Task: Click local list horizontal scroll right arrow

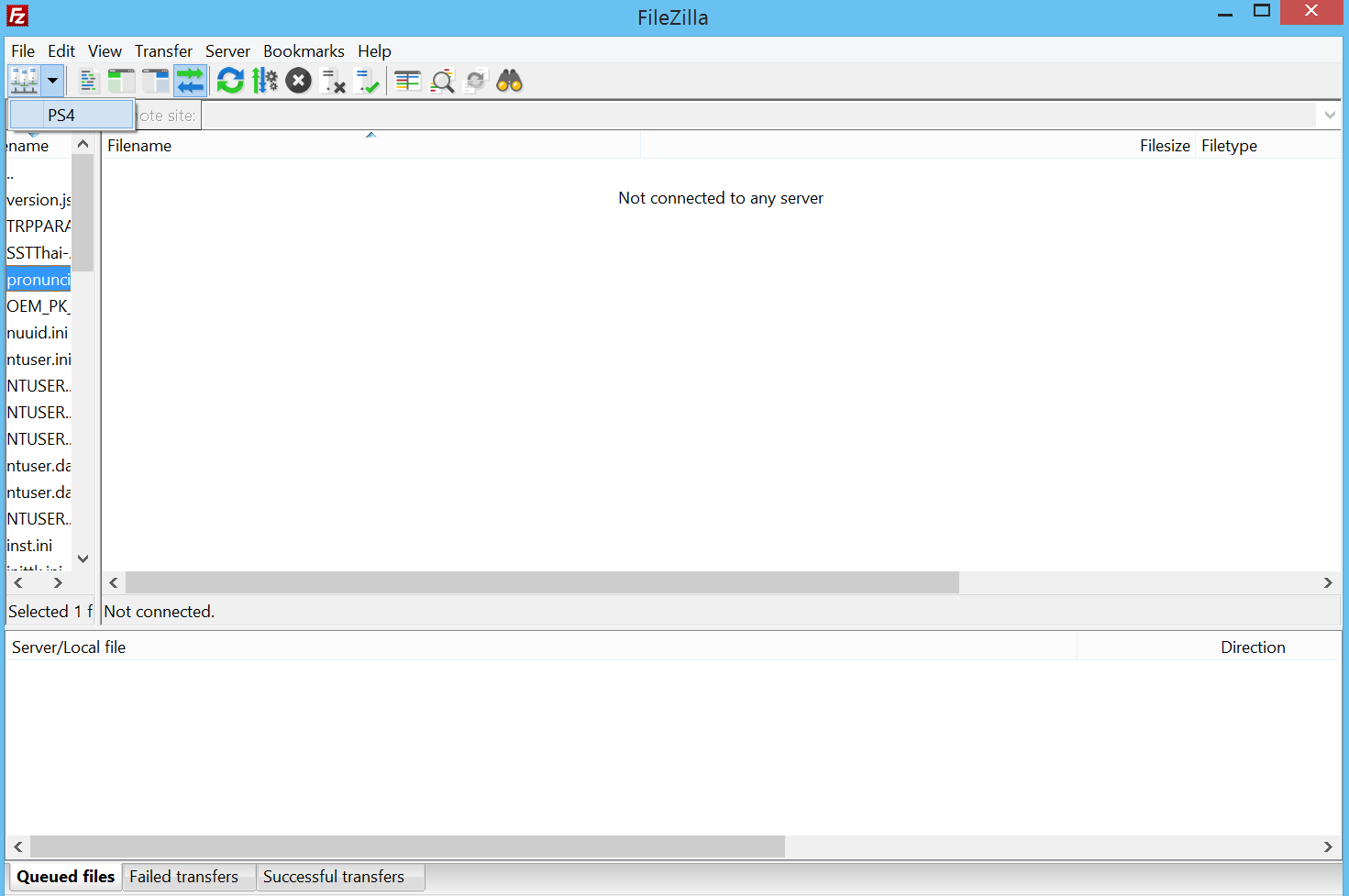Action: 58,582
